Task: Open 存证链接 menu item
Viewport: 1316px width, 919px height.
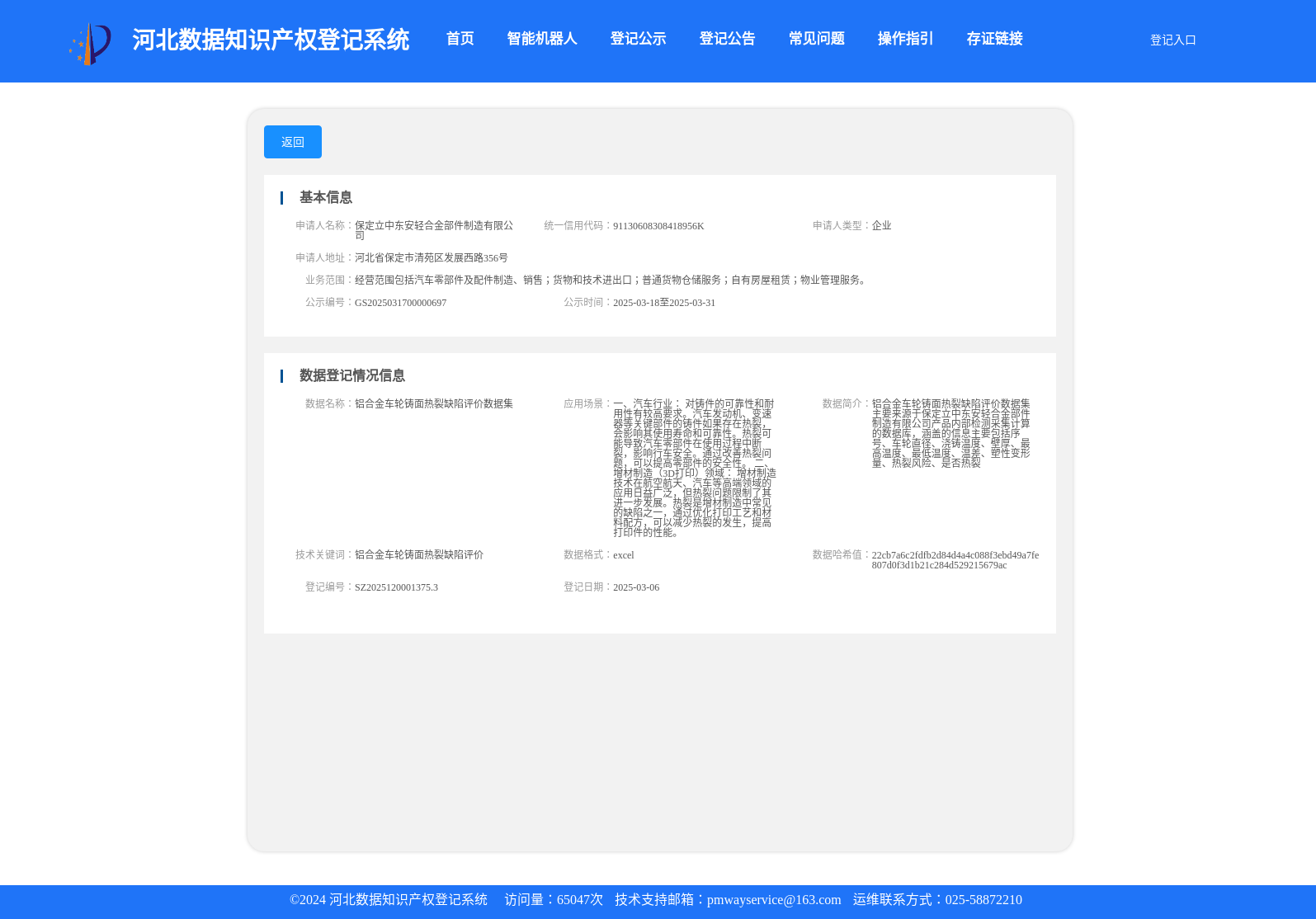Action: coord(995,39)
